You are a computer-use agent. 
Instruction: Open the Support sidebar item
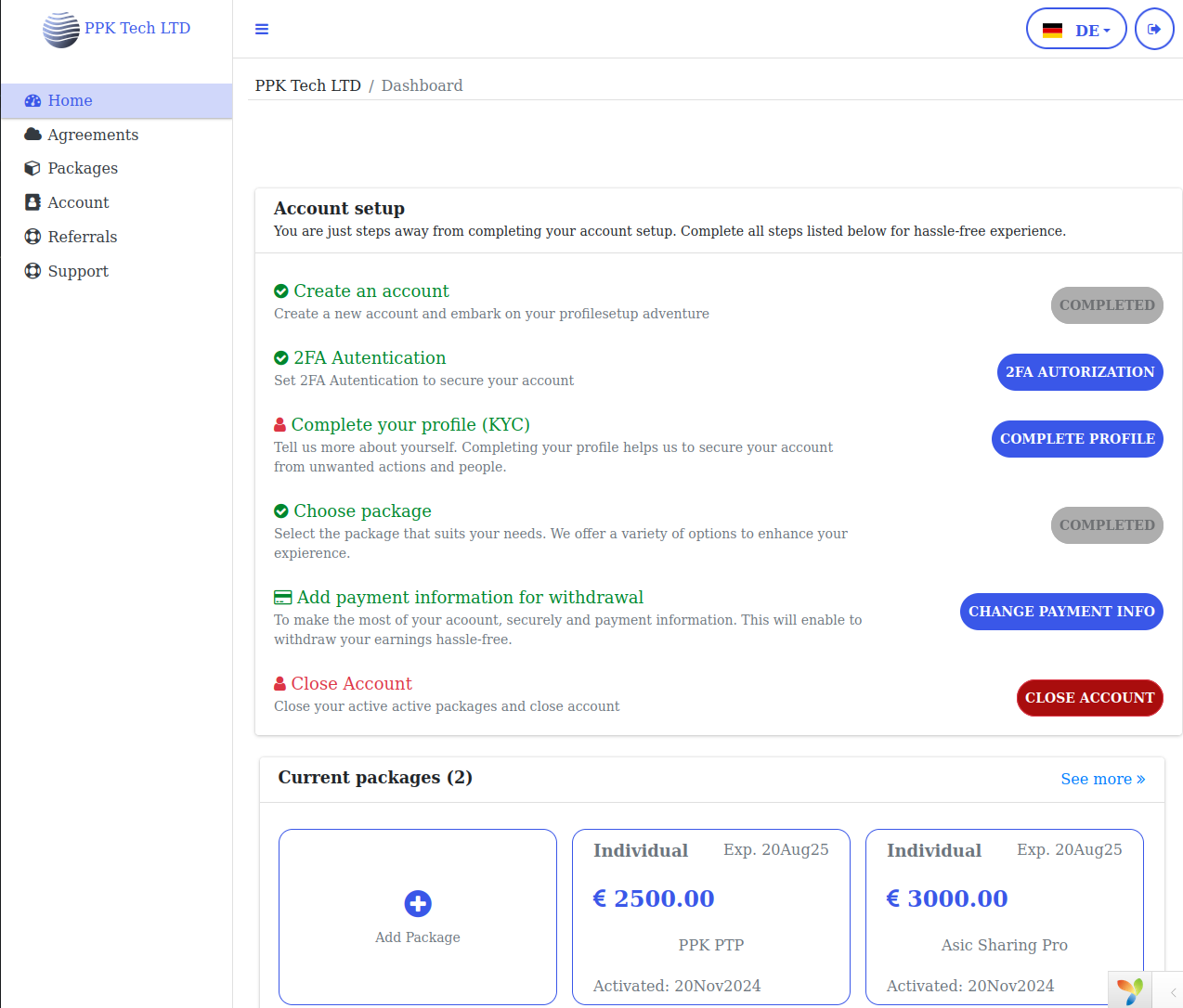point(78,271)
